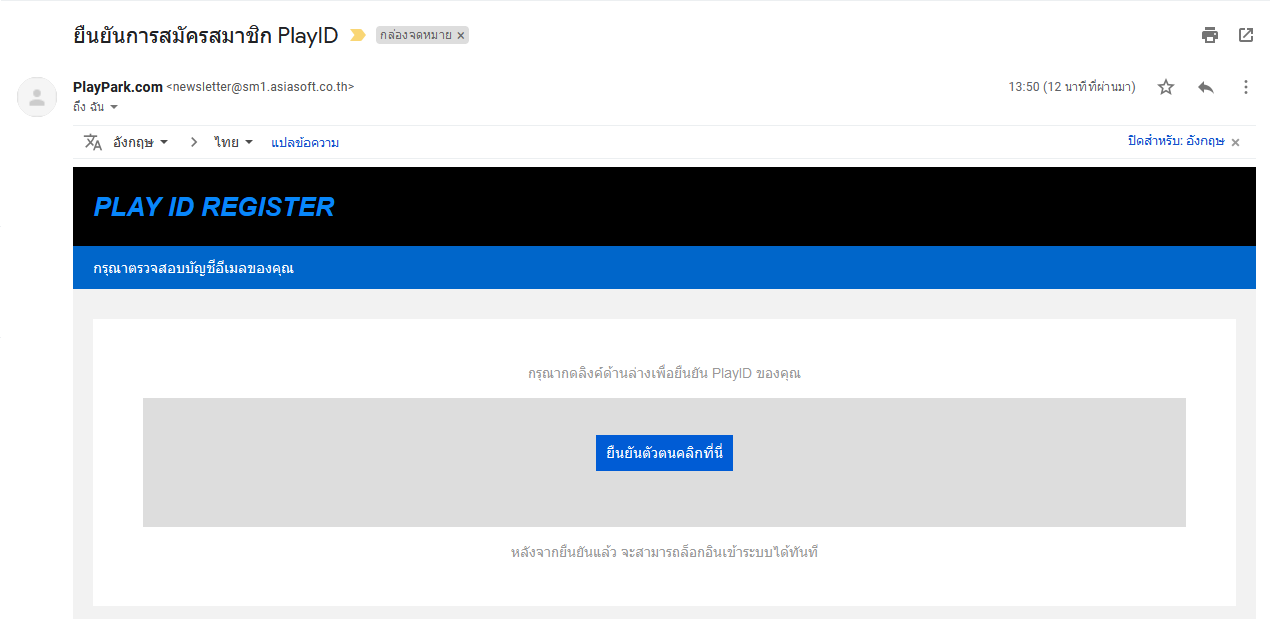Click the sender address newsletter@sm1.asiasoft.co.th

coord(260,87)
